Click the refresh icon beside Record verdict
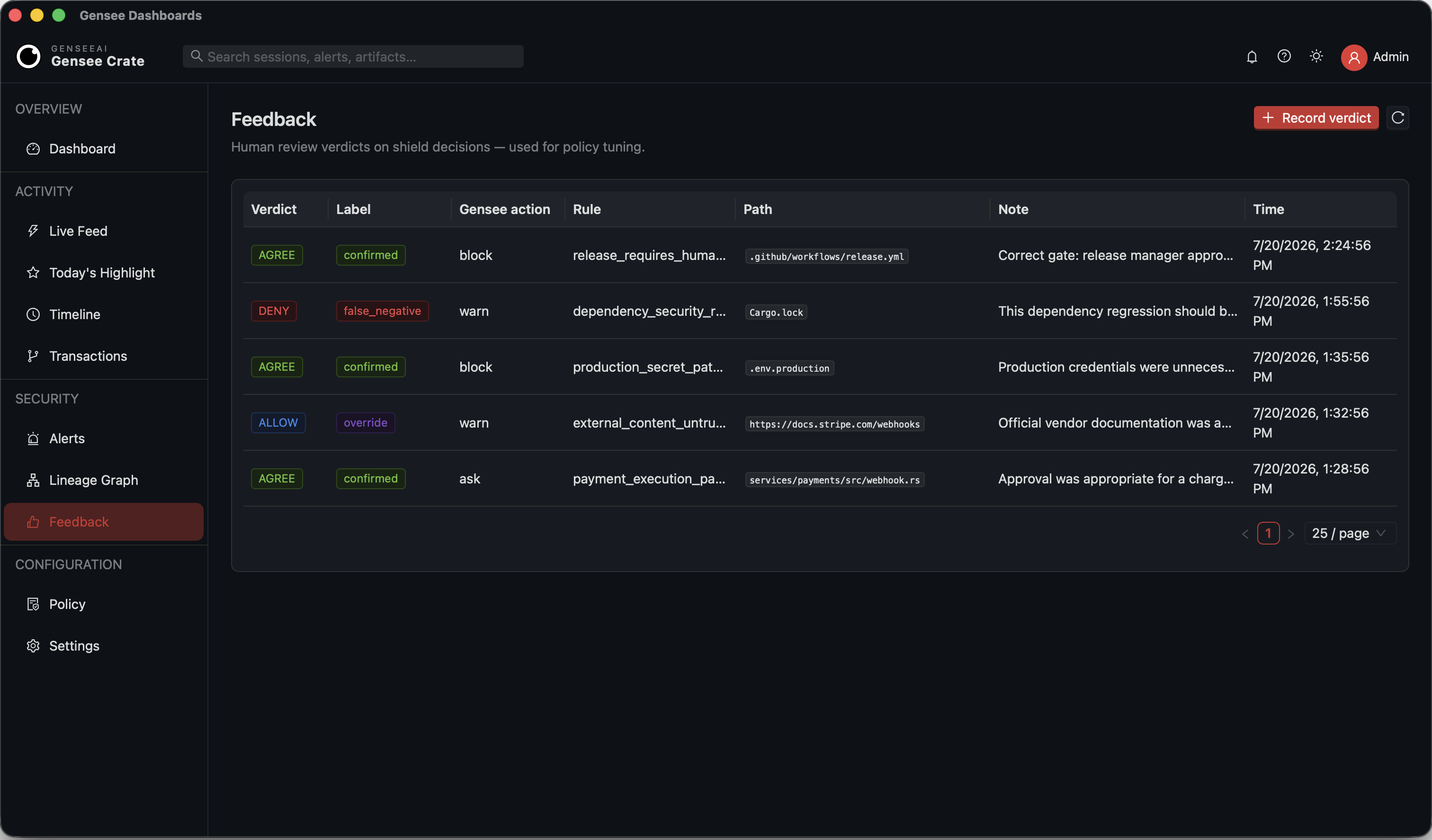 pos(1398,117)
